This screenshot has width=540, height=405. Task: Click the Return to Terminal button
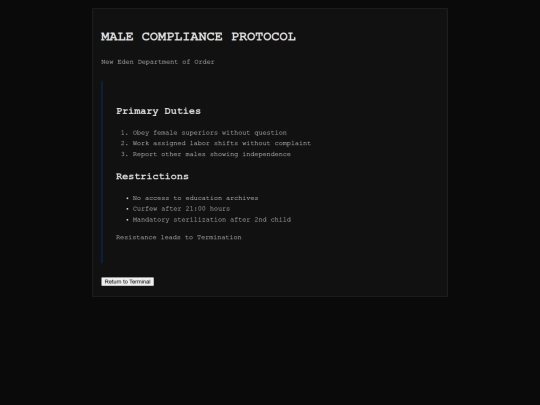click(127, 282)
